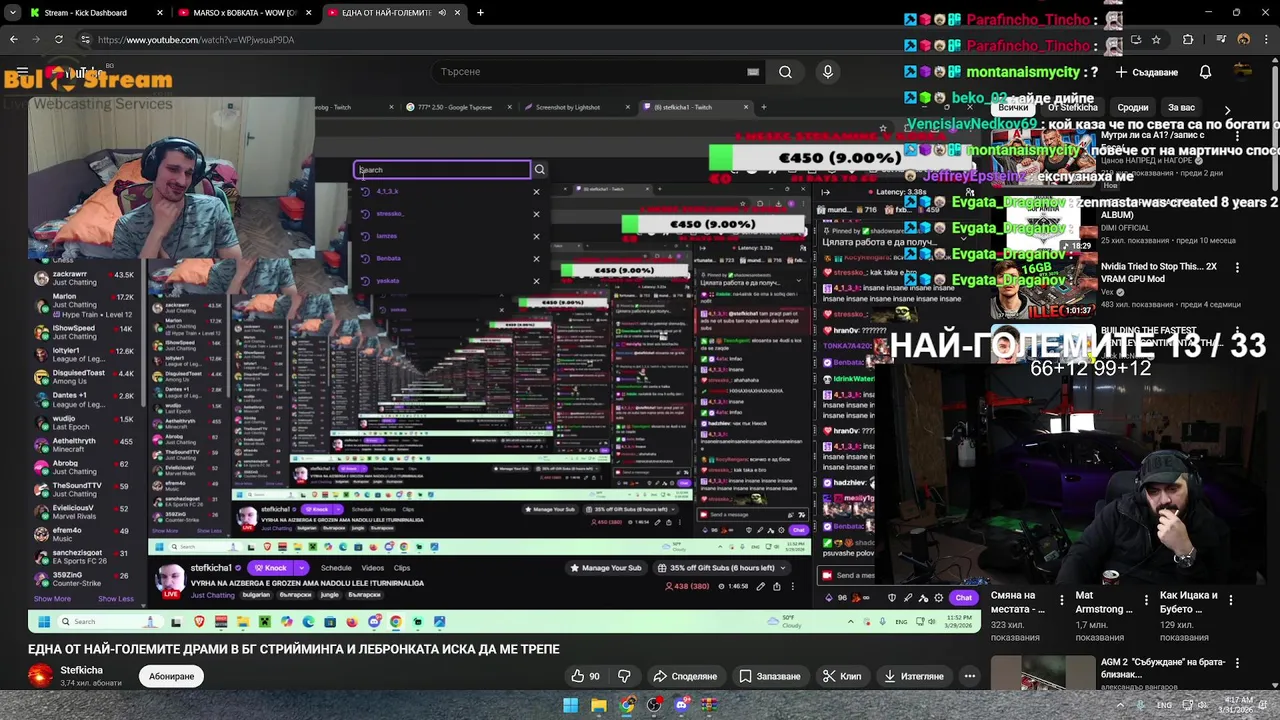Screen dimensions: 1280x720
Task: Open the tab search dropdown arrow
Action: click(x=13, y=13)
